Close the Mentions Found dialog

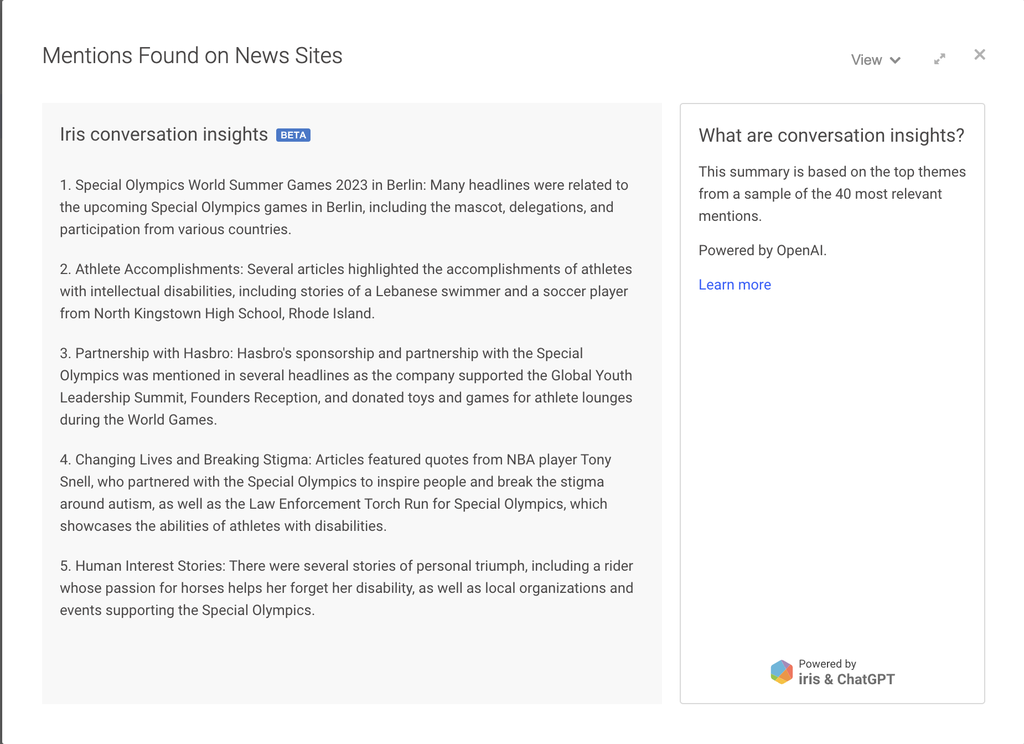tap(979, 55)
